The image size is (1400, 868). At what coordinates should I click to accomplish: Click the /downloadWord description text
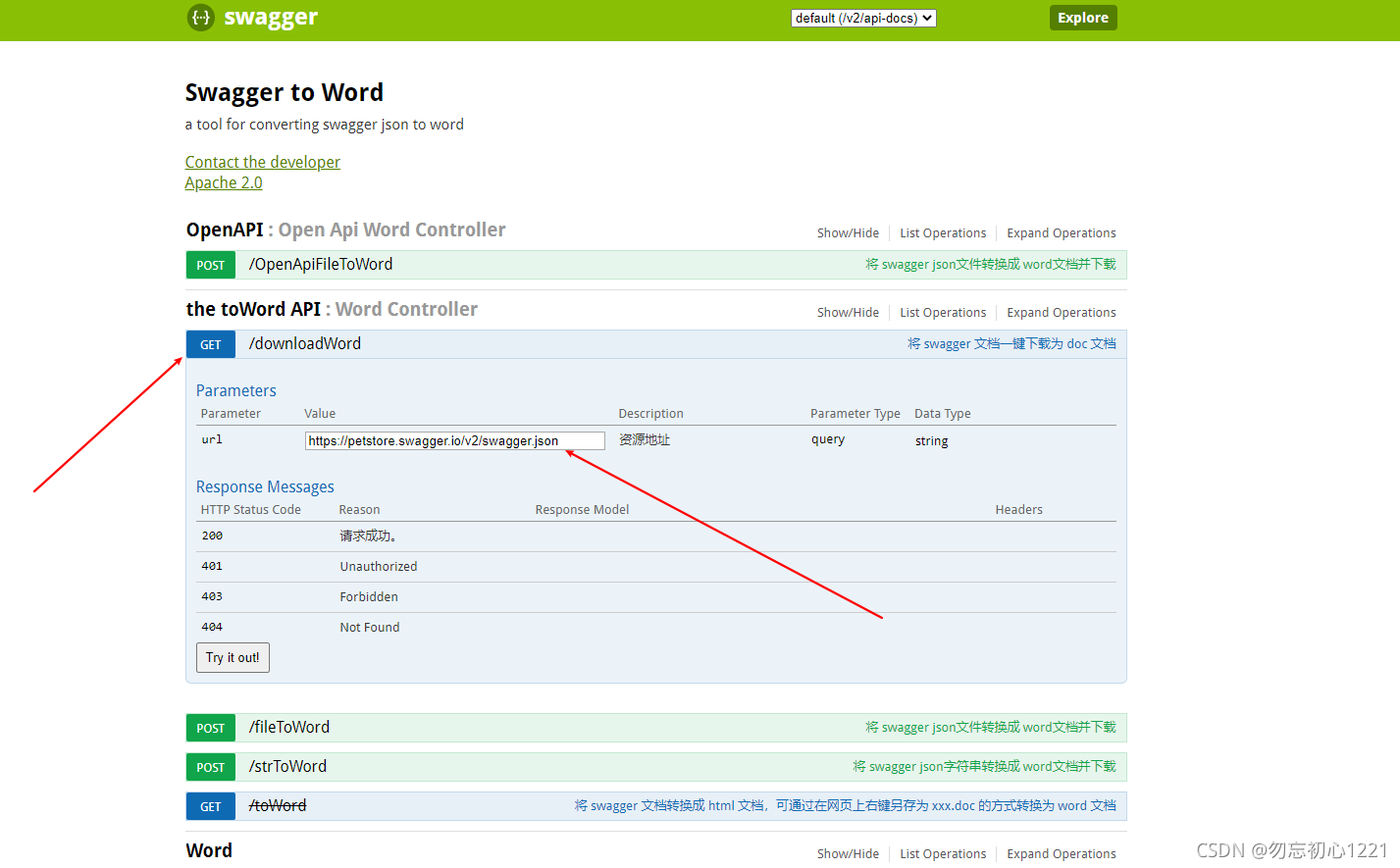tap(1011, 343)
